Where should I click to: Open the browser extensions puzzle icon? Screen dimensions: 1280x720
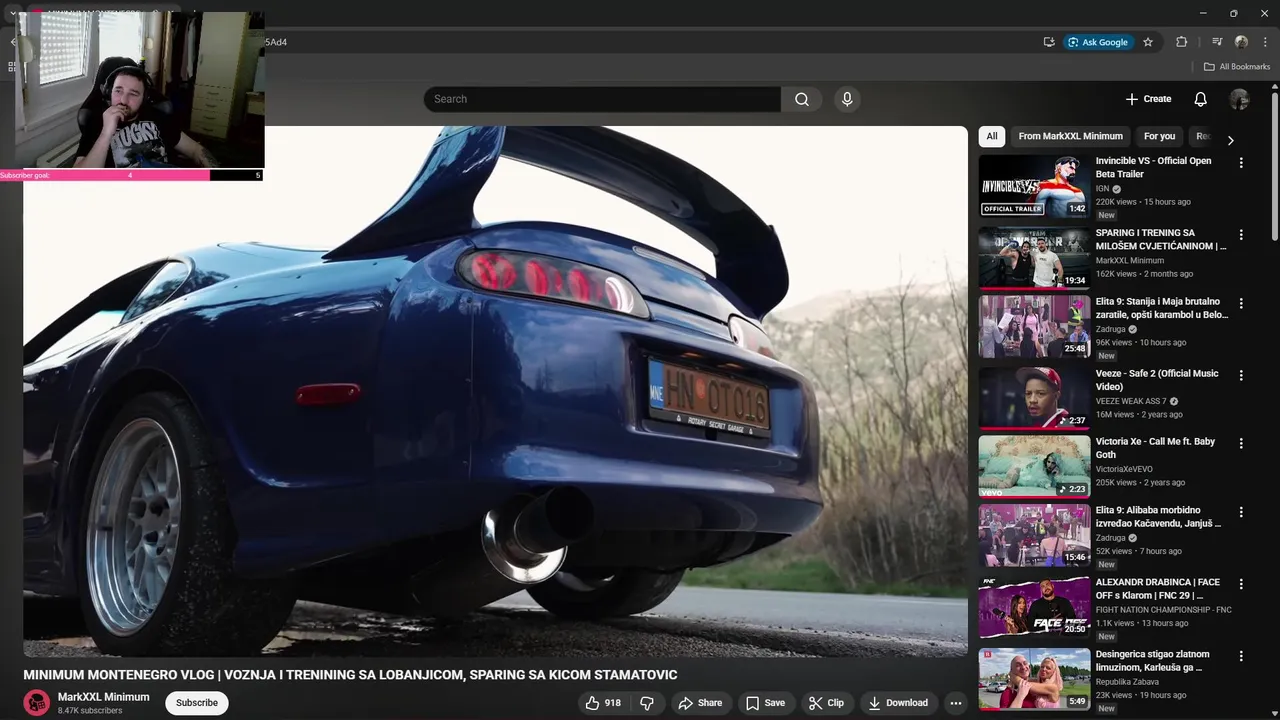1181,42
